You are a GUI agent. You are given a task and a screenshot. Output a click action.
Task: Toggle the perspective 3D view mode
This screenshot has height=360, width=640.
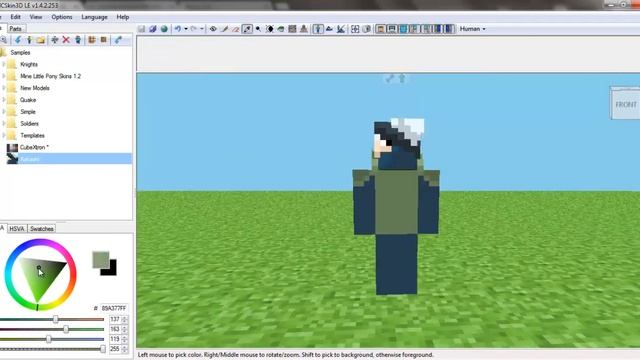tap(318, 29)
